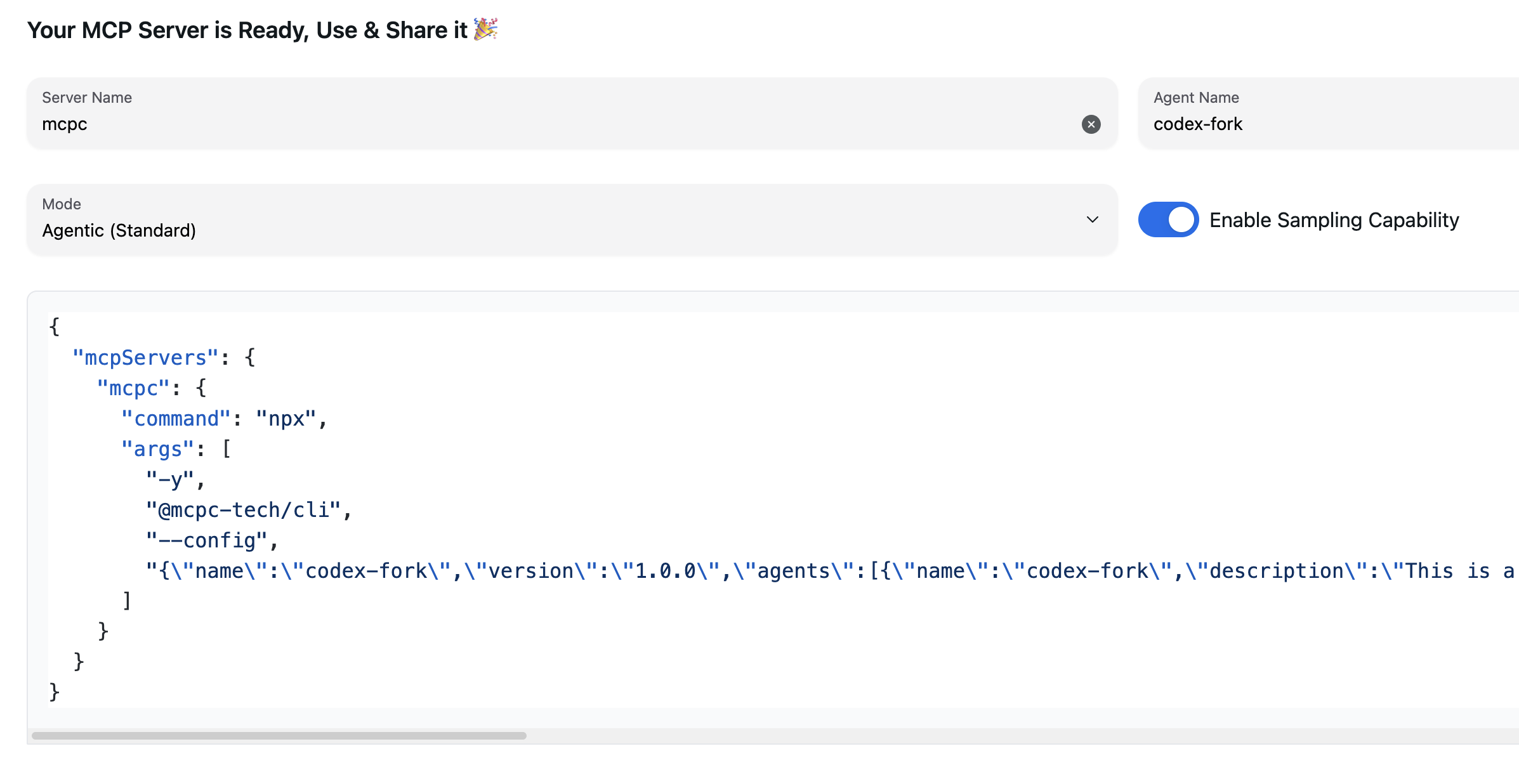Click the Mode dropdown chevron arrow

point(1092,219)
